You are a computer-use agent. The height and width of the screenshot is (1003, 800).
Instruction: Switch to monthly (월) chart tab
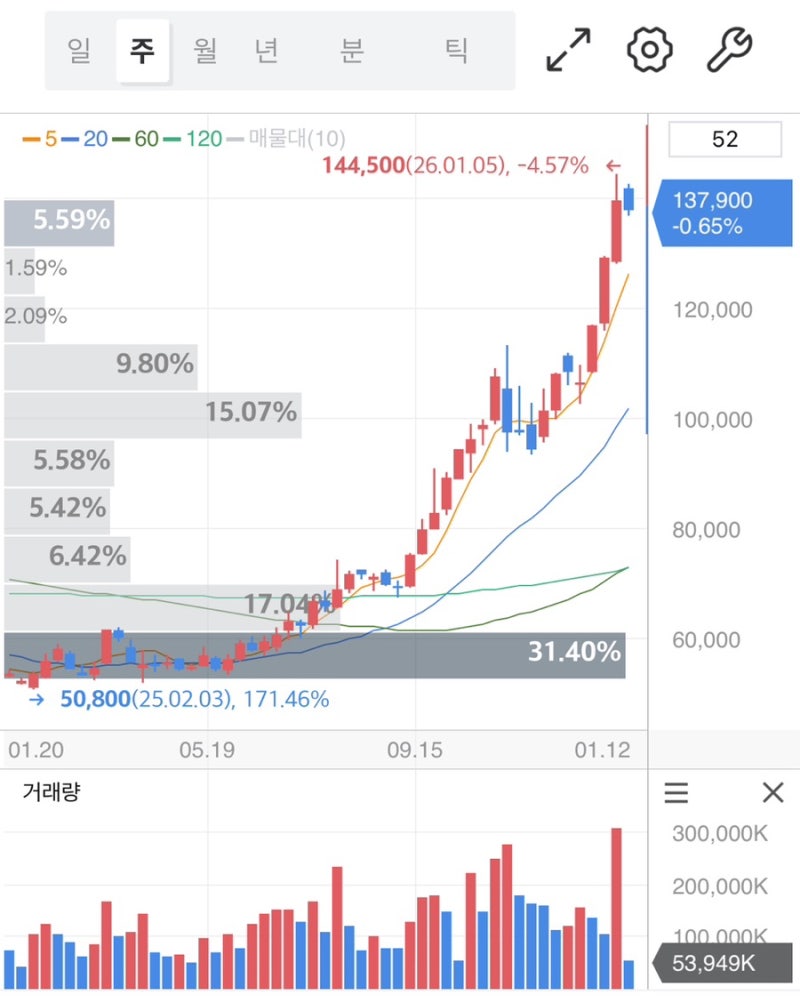[205, 50]
